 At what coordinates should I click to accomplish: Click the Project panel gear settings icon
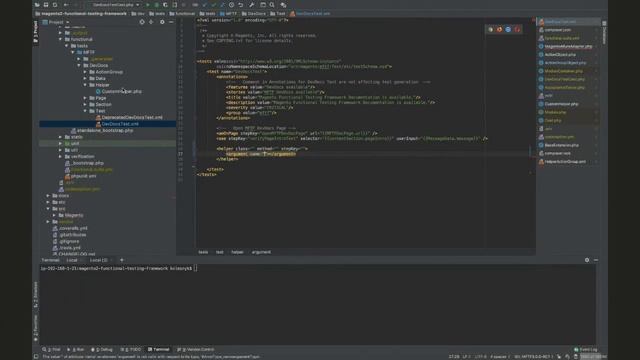(162, 22)
